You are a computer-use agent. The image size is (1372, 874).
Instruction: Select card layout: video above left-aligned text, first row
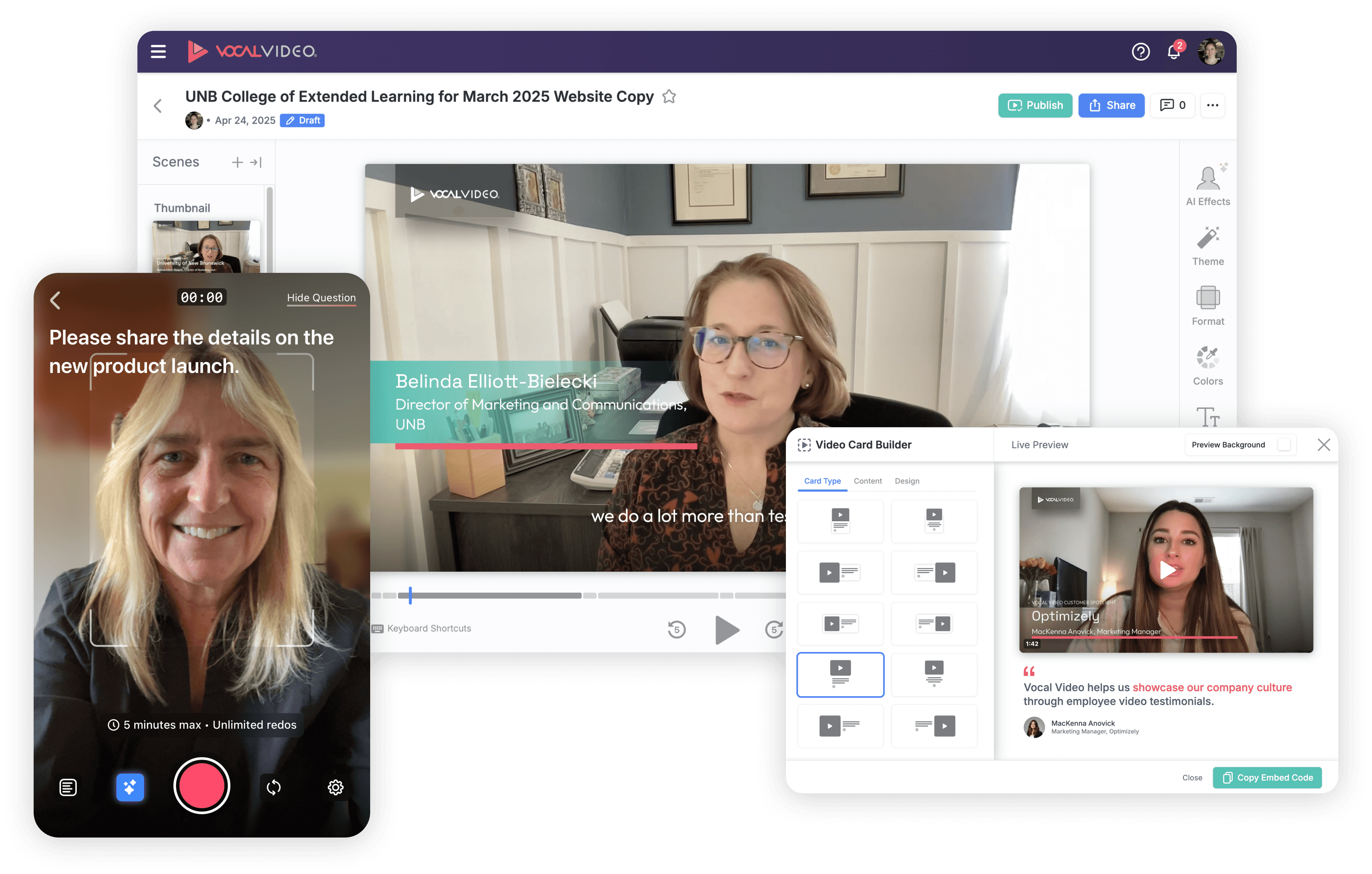click(x=840, y=521)
